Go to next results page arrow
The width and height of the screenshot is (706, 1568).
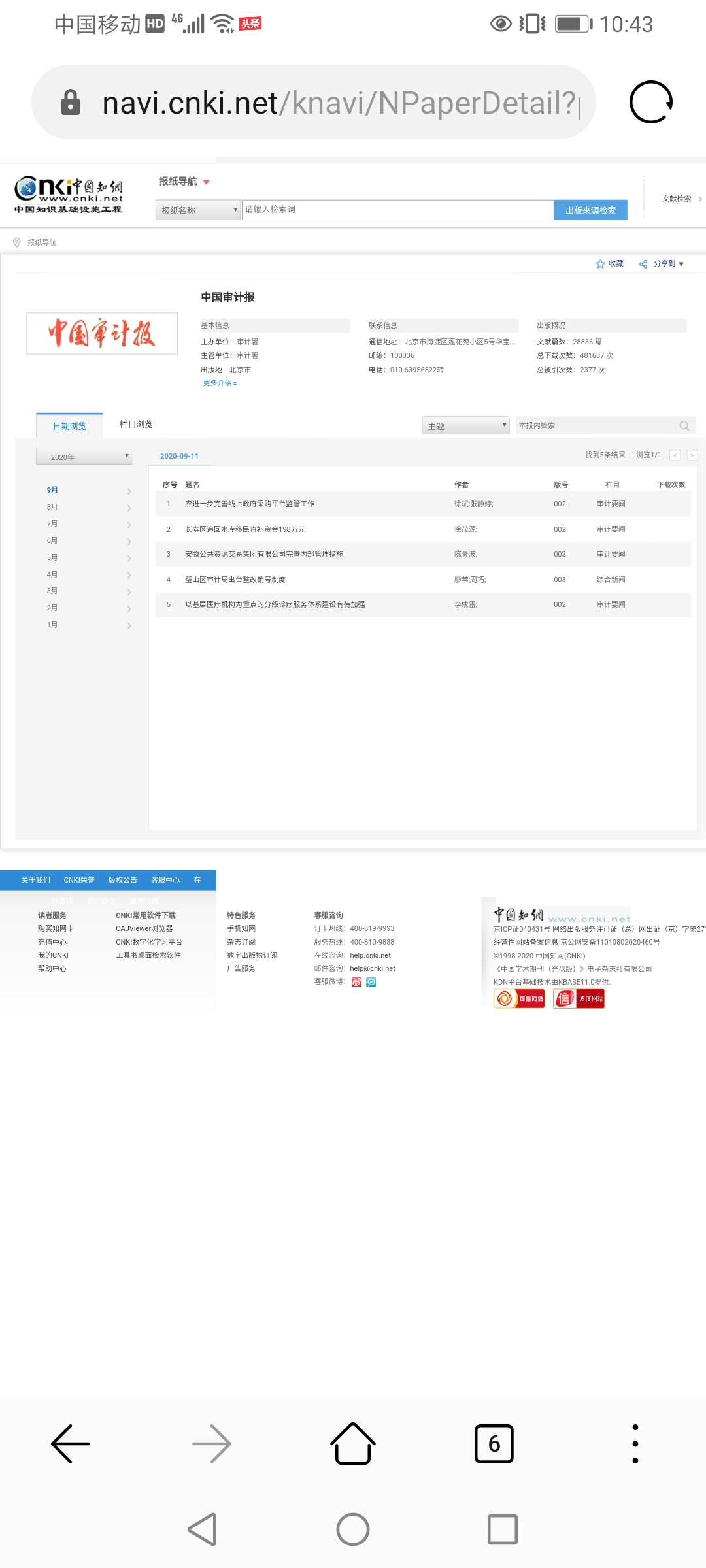692,455
